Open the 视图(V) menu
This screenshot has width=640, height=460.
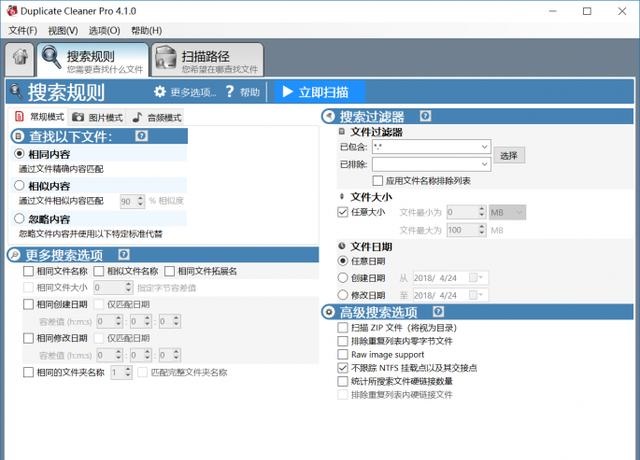(63, 31)
